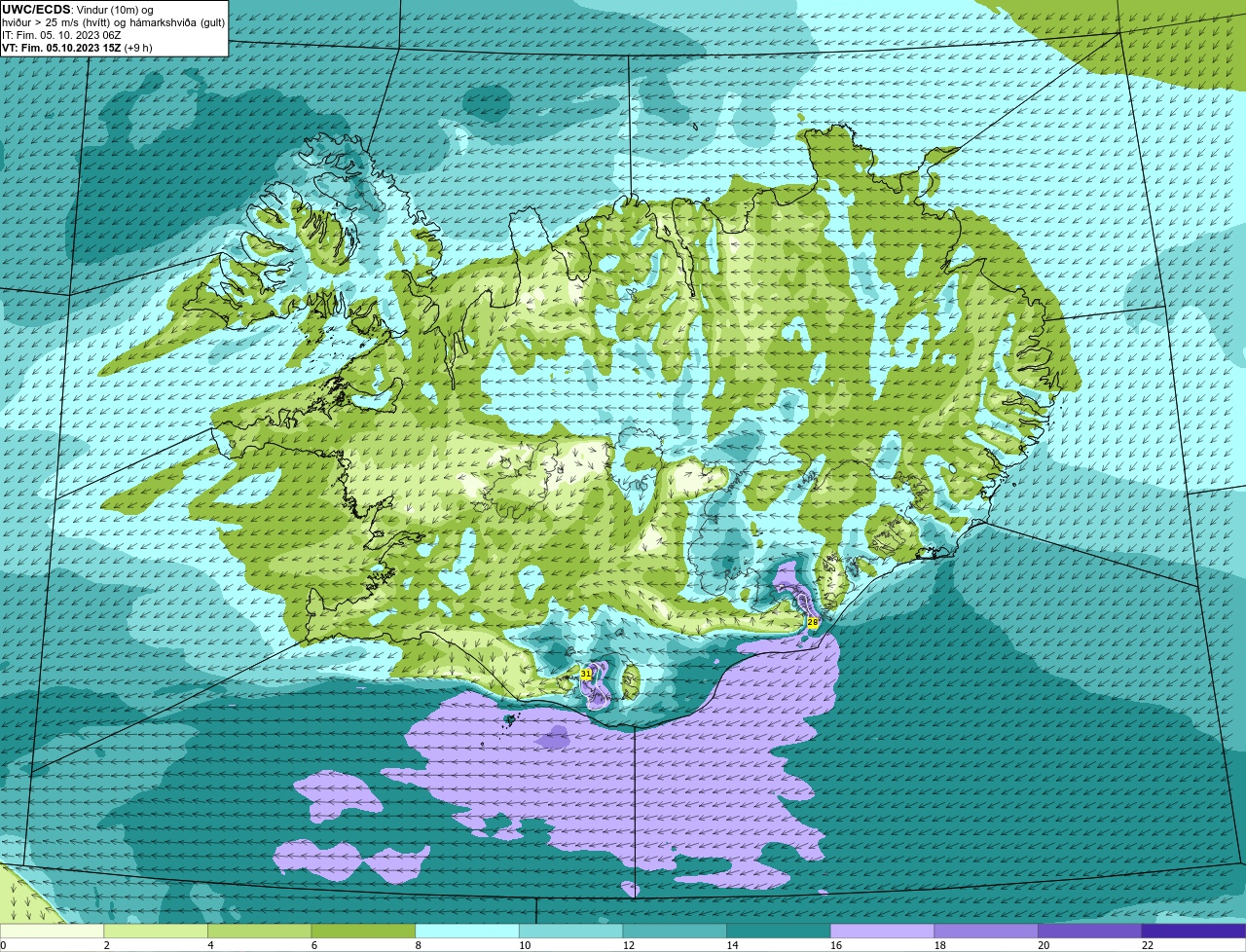1246x952 pixels.
Task: Click the legend scale value 20
Action: 1044,945
